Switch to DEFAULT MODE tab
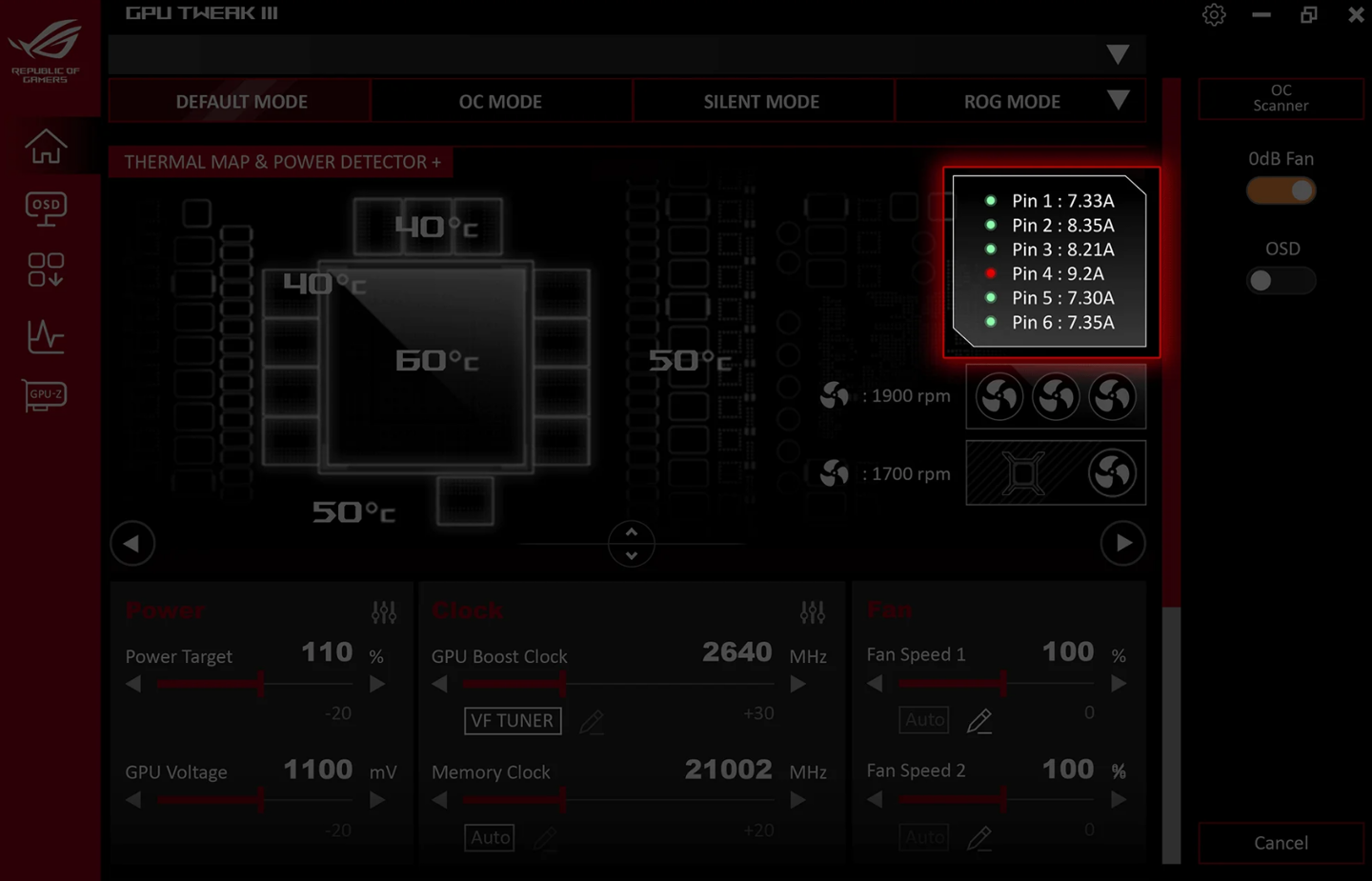 pos(241,101)
